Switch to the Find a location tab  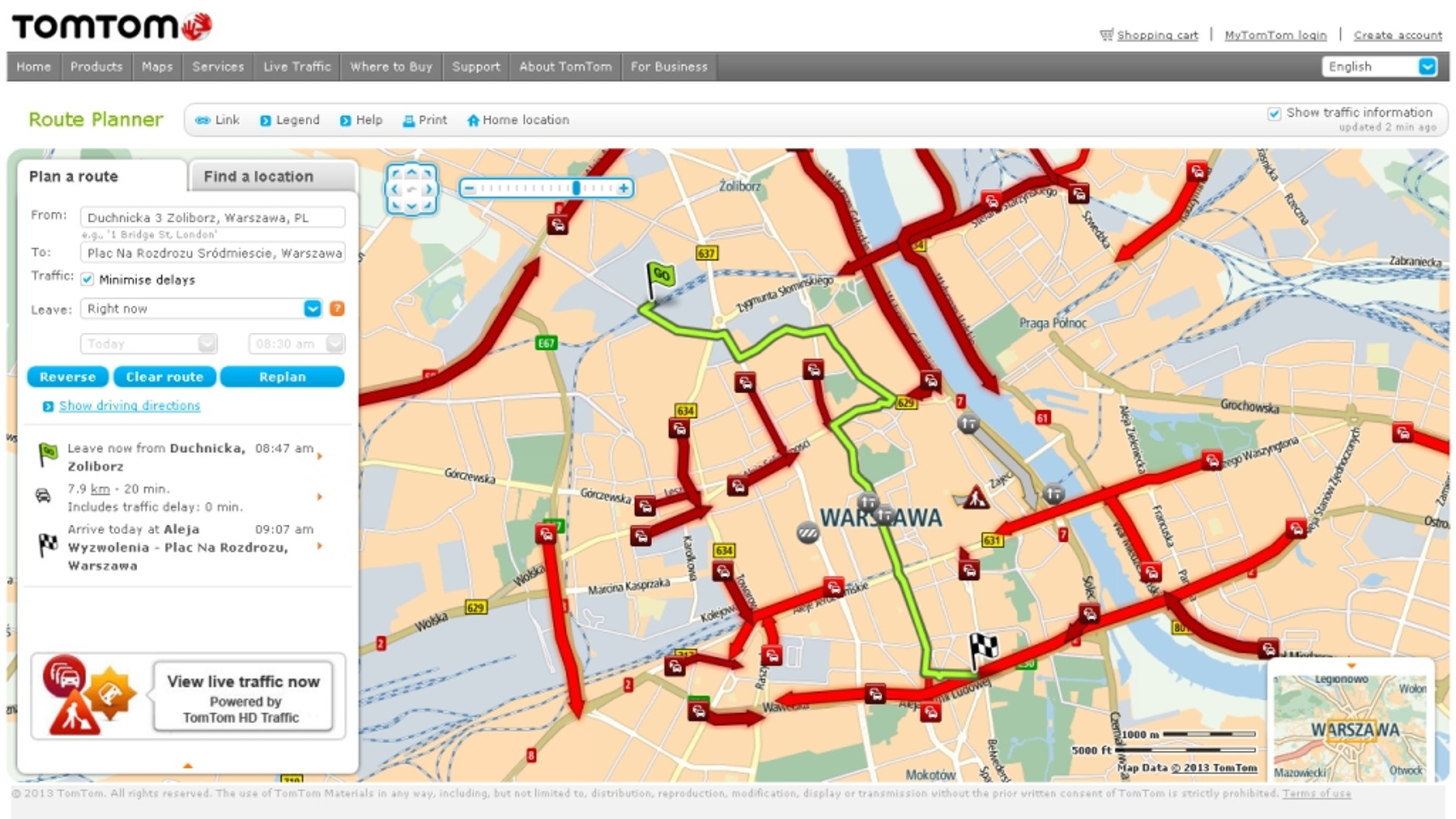point(258,176)
